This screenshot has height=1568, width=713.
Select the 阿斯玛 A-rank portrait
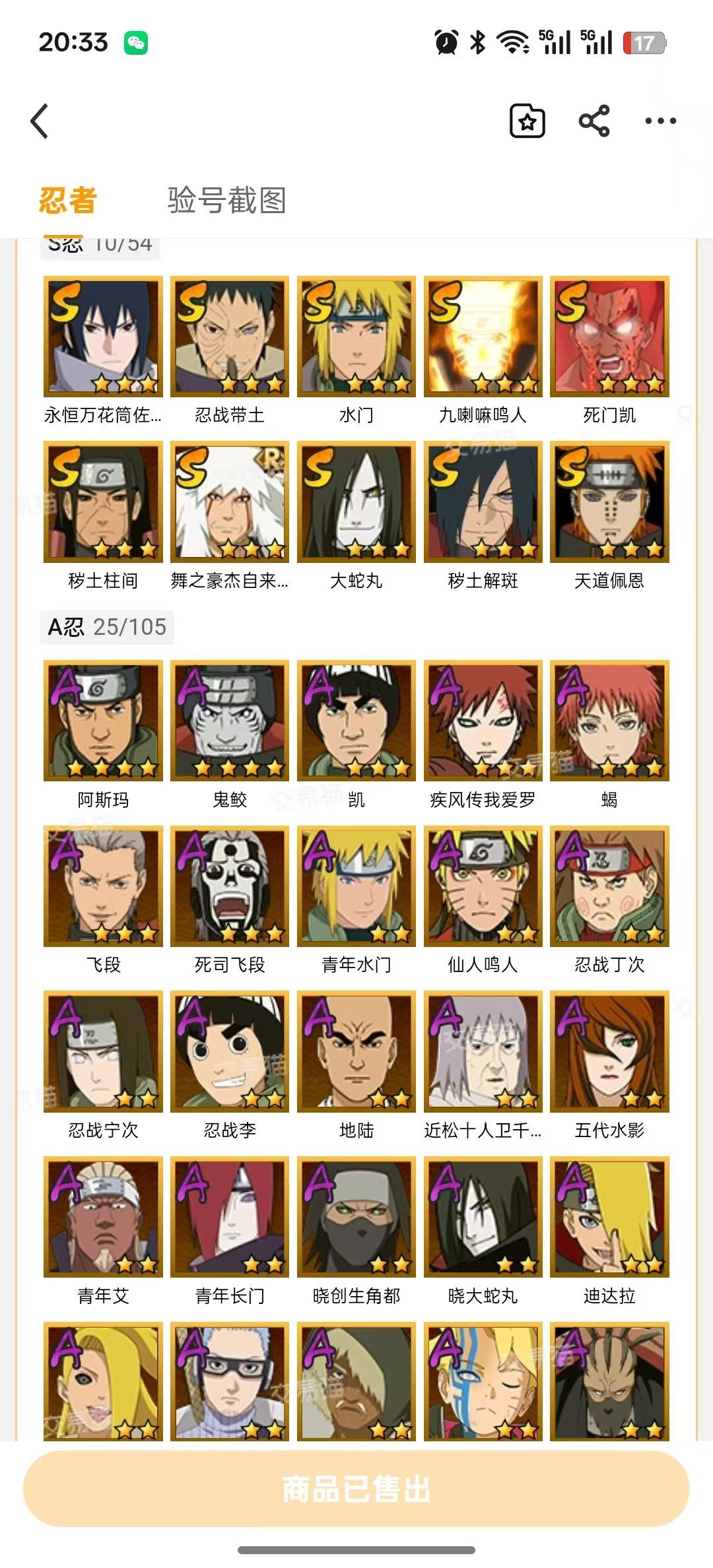(103, 721)
